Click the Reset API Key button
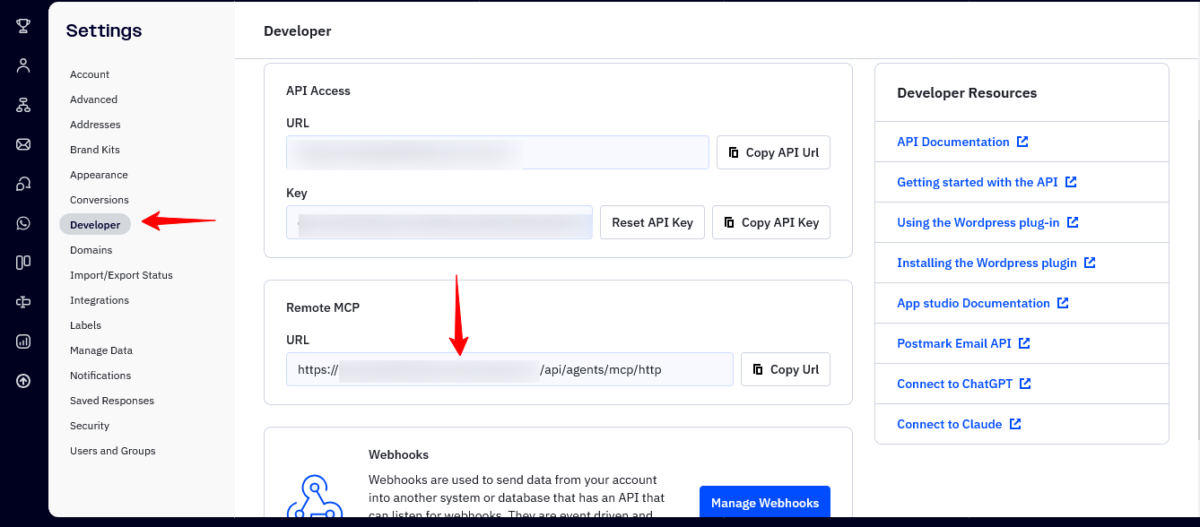 tap(652, 222)
